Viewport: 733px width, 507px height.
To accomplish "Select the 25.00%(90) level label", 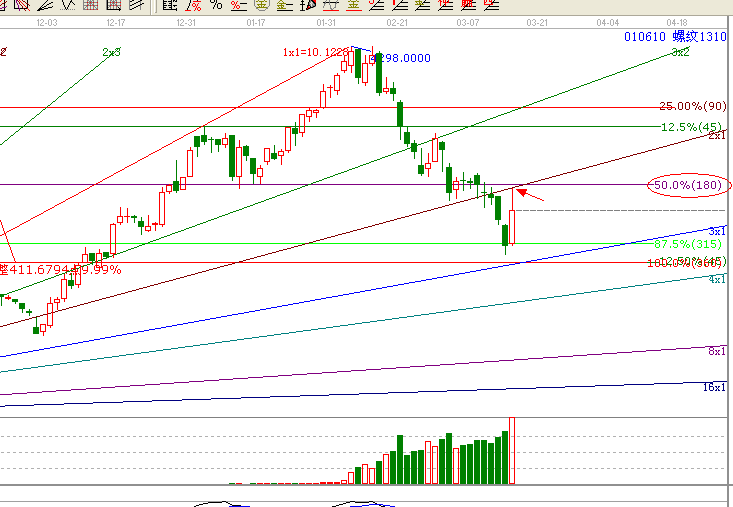I will tap(692, 106).
